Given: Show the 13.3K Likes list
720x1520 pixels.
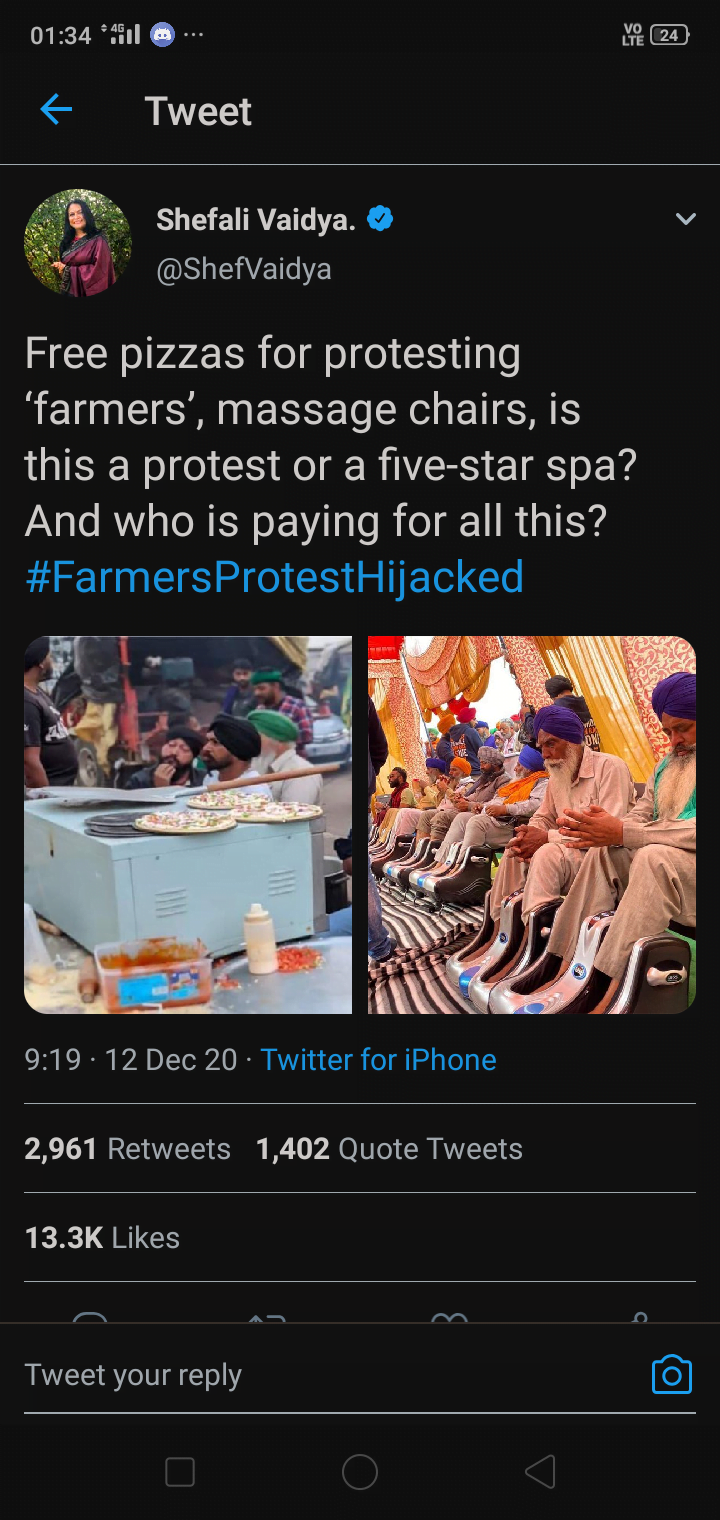Looking at the screenshot, I should pos(102,1238).
